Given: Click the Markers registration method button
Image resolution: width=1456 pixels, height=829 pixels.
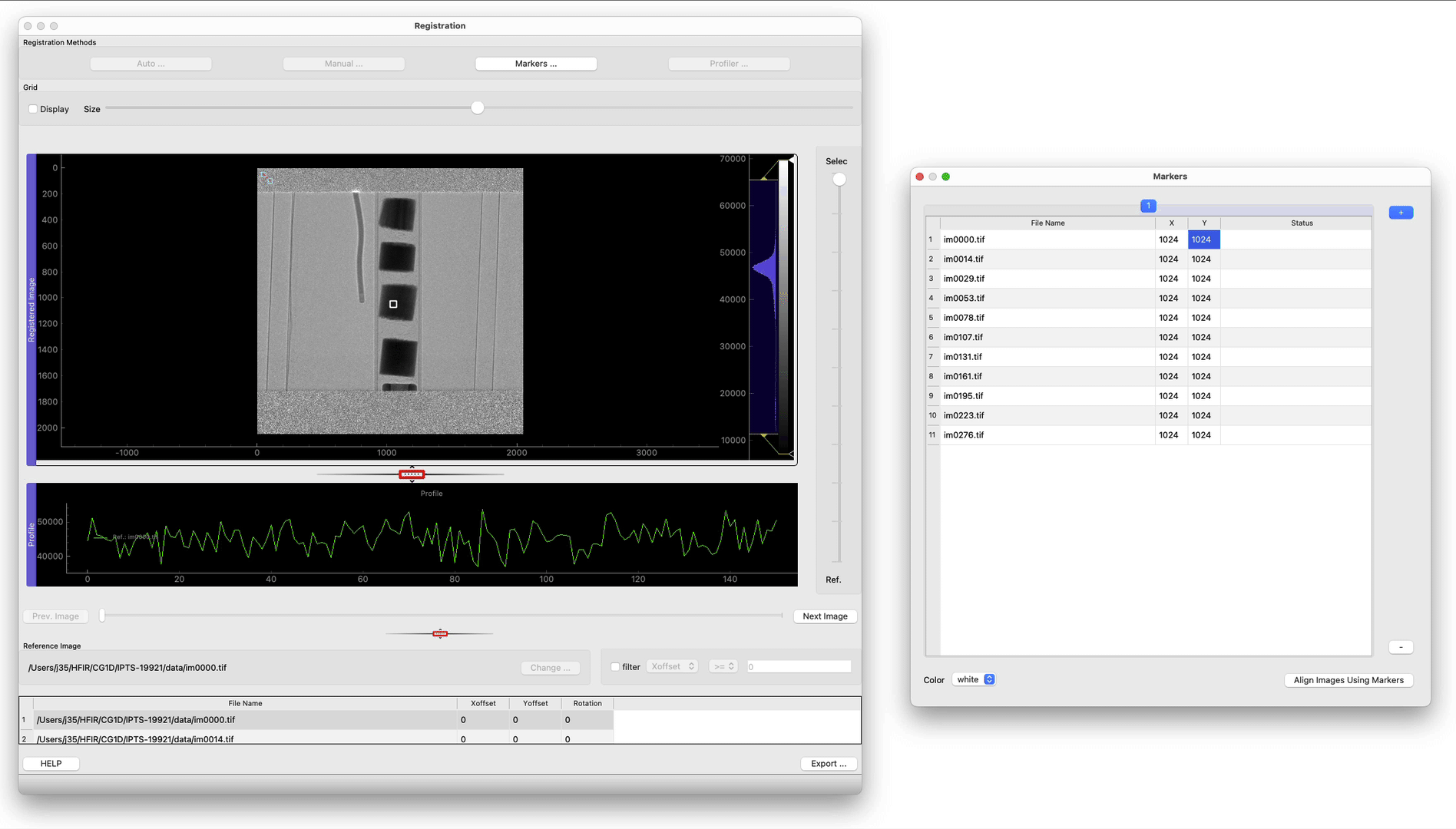Looking at the screenshot, I should coord(535,64).
